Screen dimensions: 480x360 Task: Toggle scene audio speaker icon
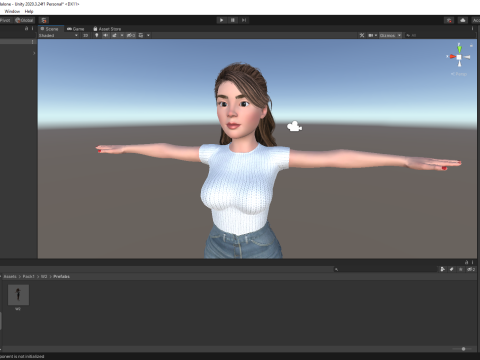[x=106, y=35]
